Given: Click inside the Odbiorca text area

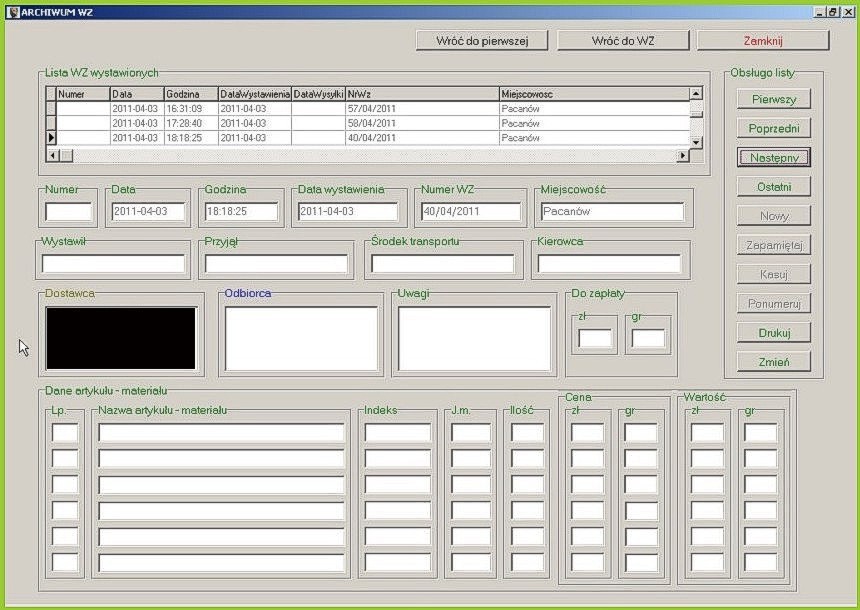Looking at the screenshot, I should [x=302, y=338].
